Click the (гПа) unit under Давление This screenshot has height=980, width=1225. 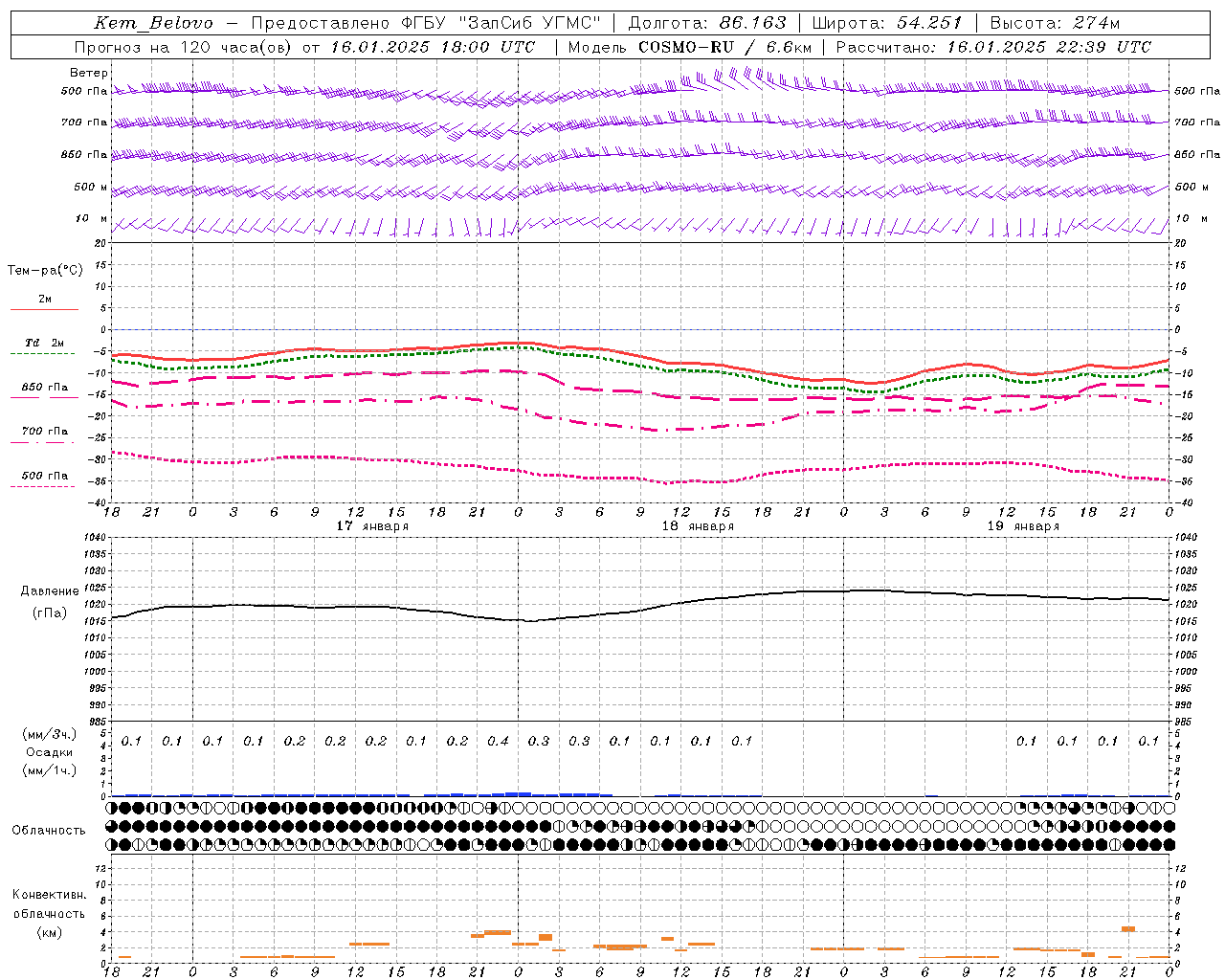[x=50, y=613]
